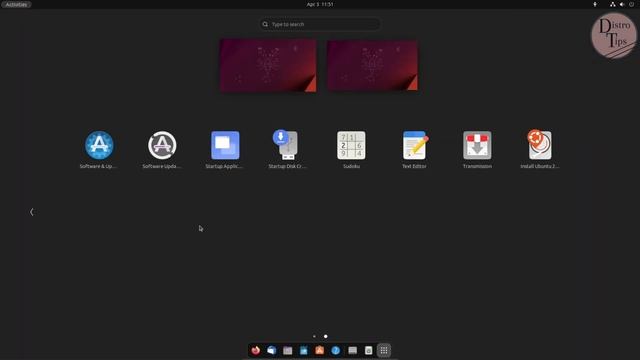640x360 pixels.
Task: Click the volume icon in top bar
Action: [x=622, y=4]
